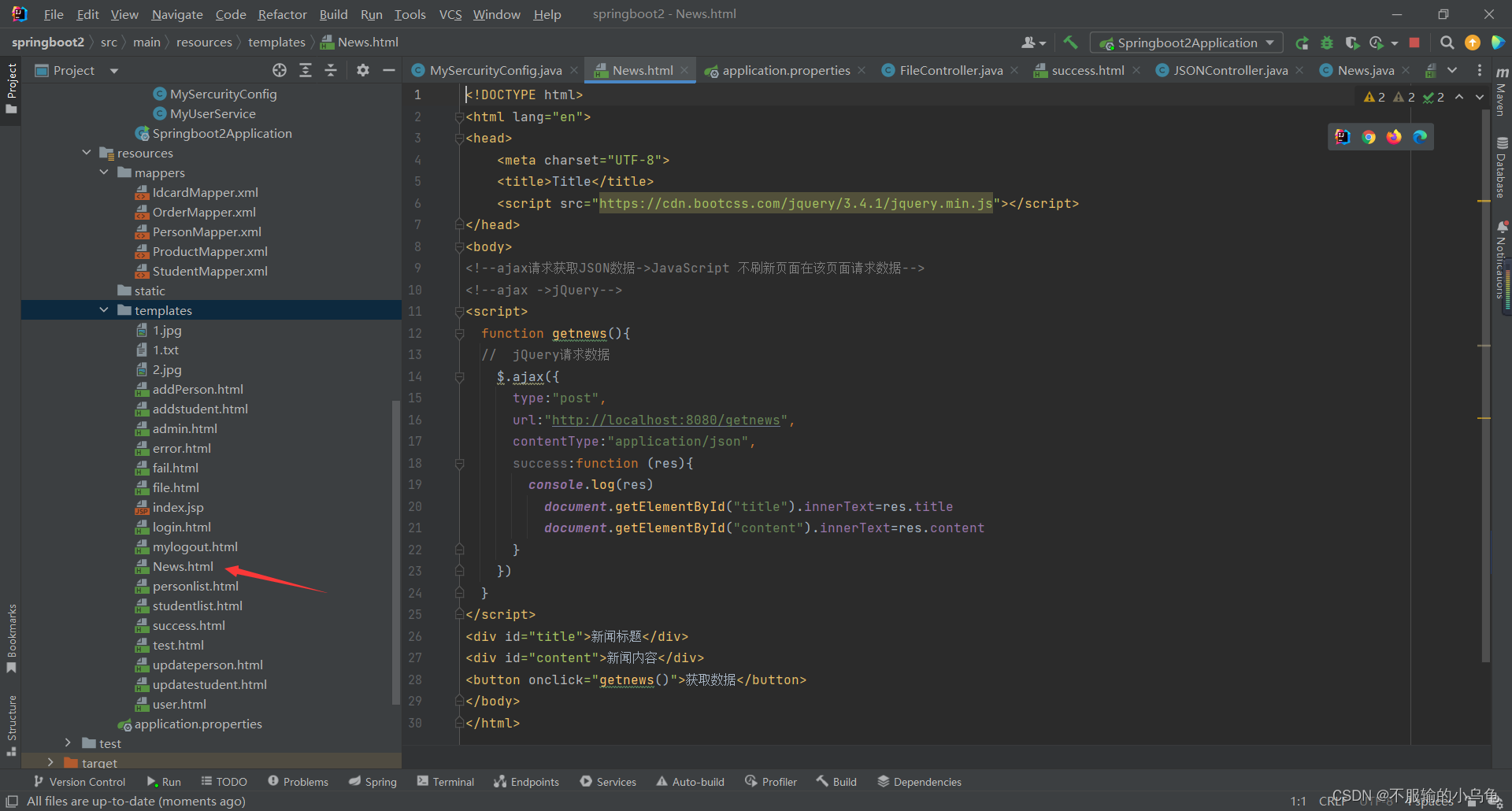Click cursor position 1:1 in status bar
1512x811 pixels.
[1299, 801]
